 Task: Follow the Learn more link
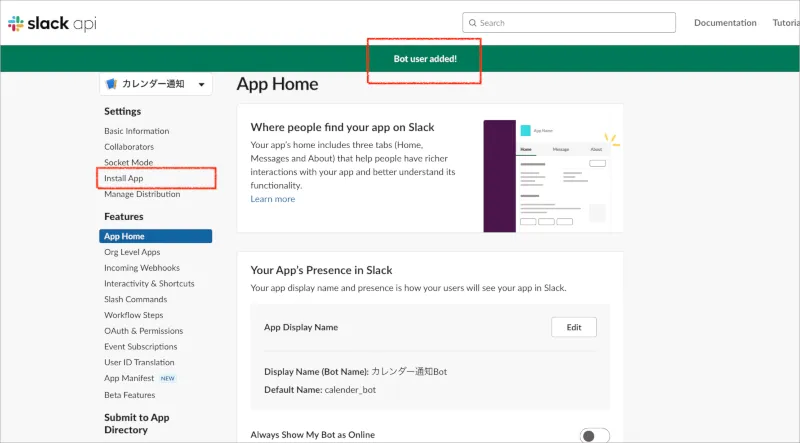tap(273, 199)
